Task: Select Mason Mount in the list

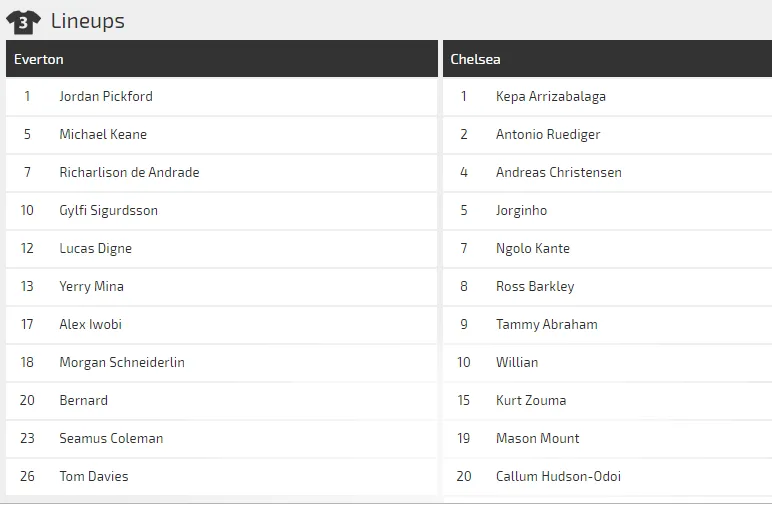Action: pyautogui.click(x=538, y=439)
